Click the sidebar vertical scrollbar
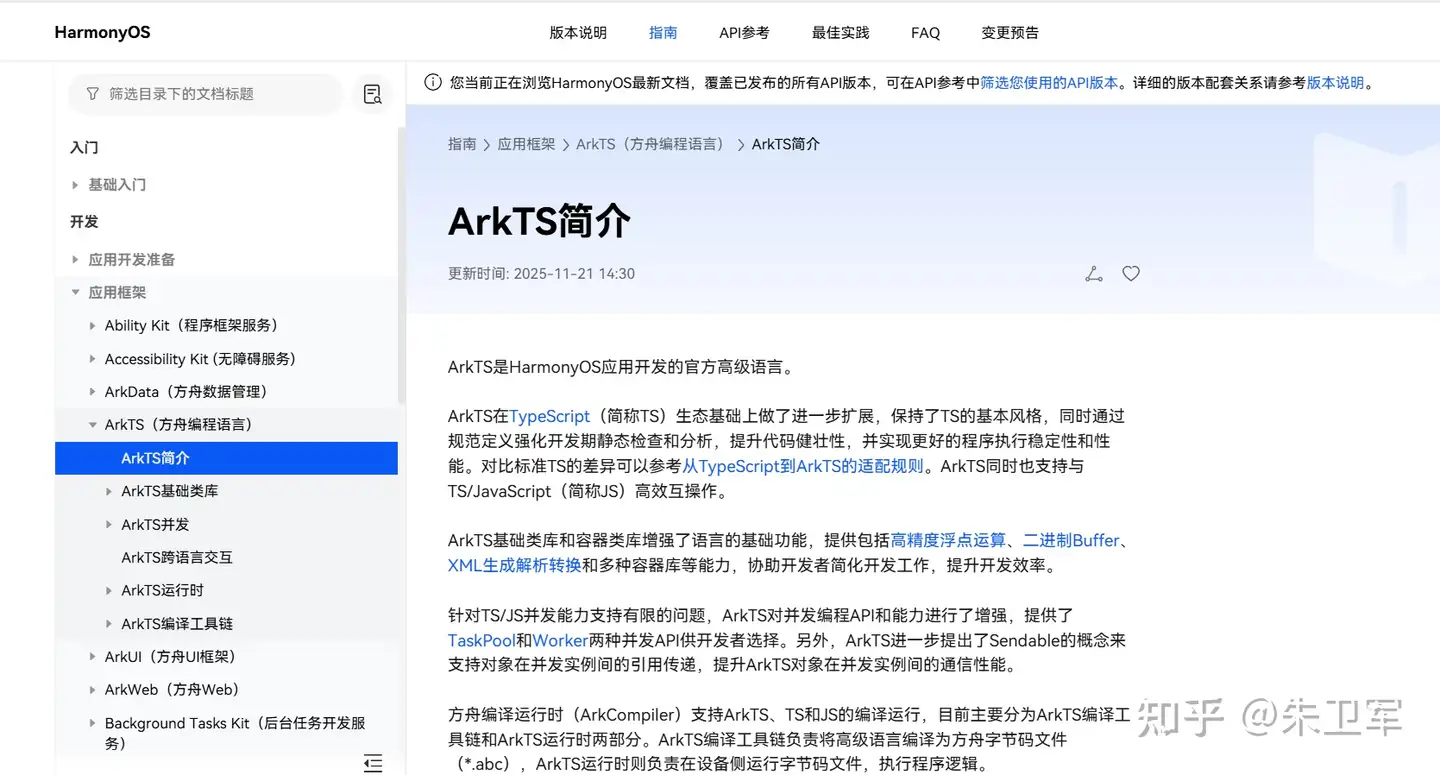 coord(401,265)
